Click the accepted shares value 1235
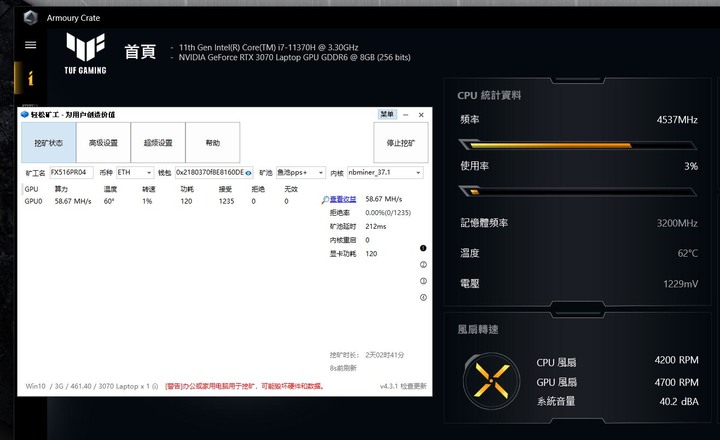Viewport: 720px width, 440px height. pos(226,201)
